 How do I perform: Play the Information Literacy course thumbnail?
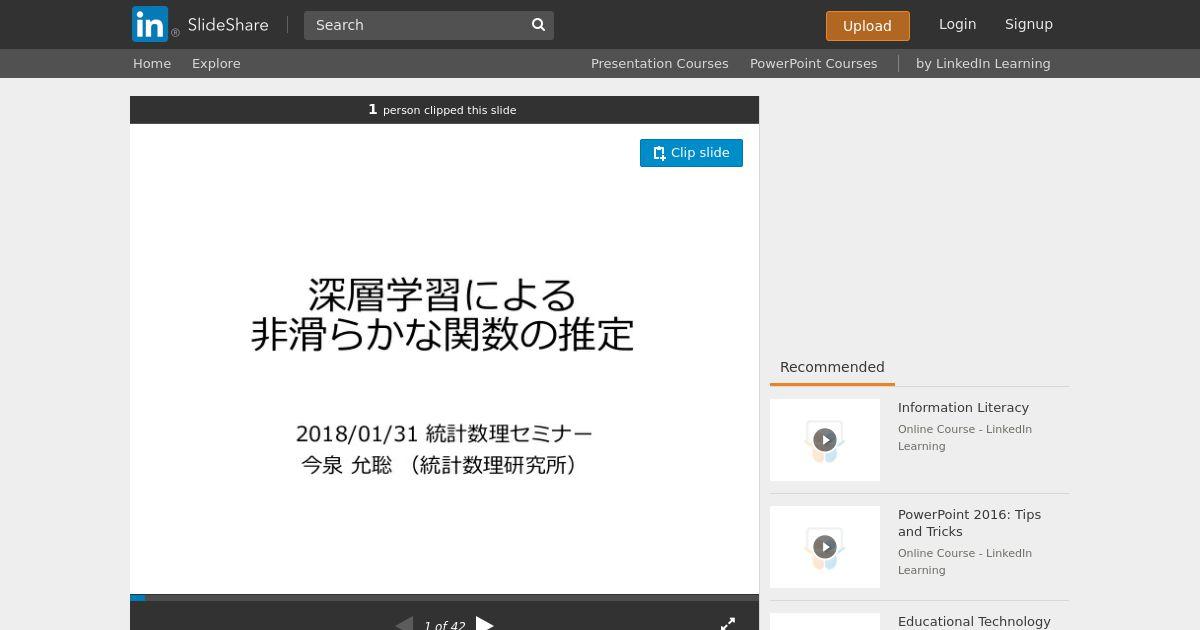pyautogui.click(x=825, y=440)
